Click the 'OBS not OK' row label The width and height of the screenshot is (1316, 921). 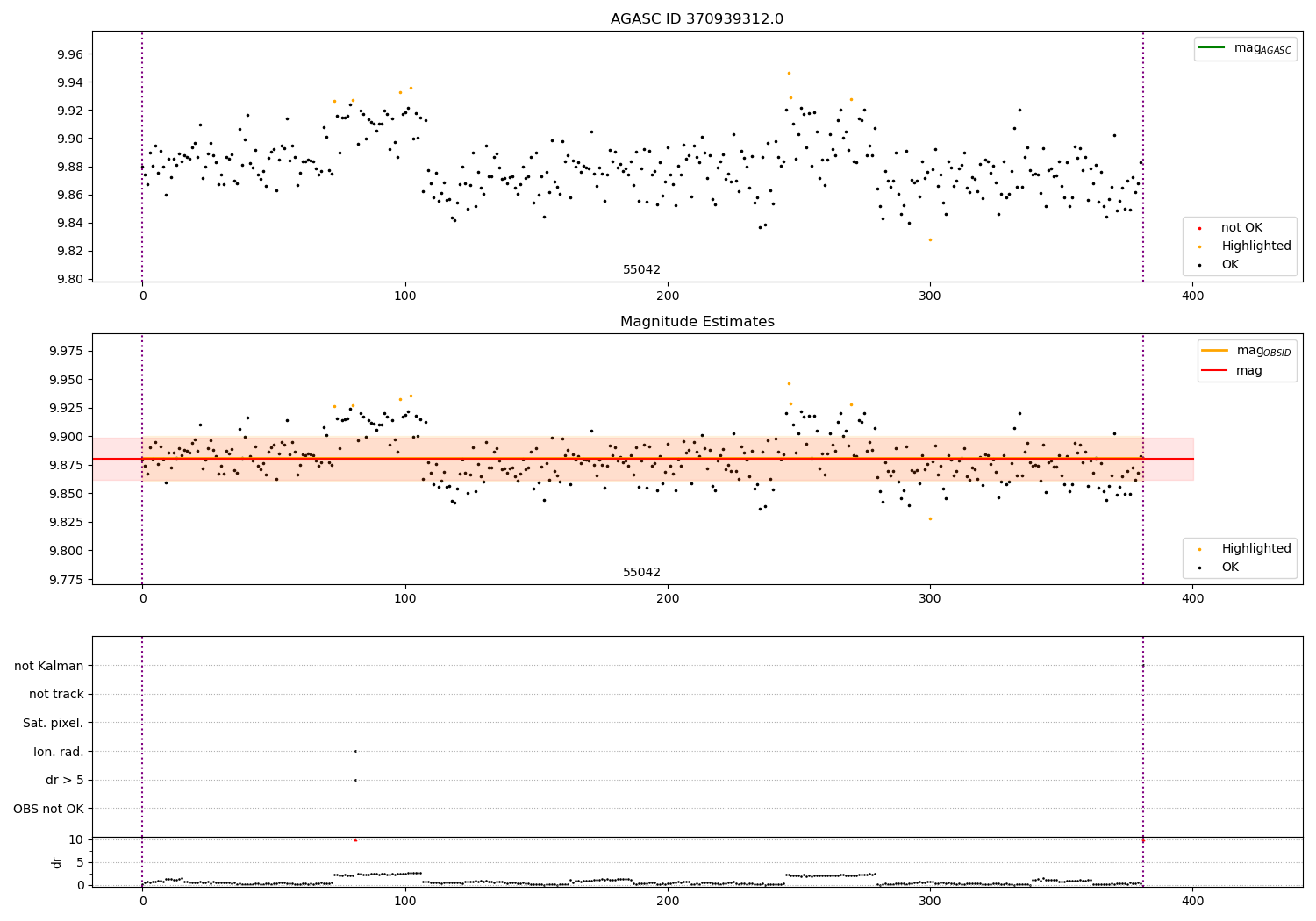[x=48, y=809]
